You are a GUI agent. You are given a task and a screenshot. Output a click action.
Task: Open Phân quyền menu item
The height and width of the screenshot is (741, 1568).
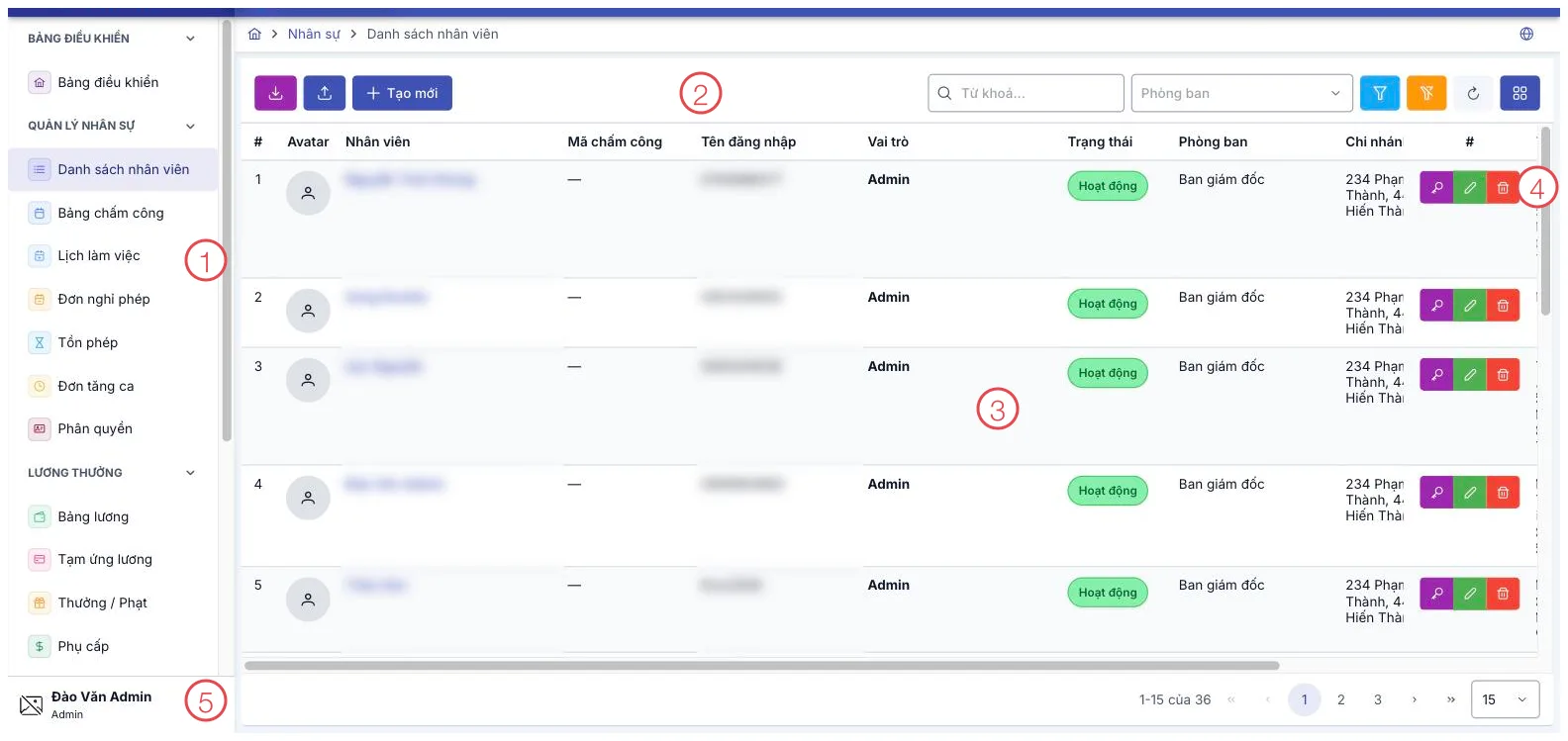113,428
